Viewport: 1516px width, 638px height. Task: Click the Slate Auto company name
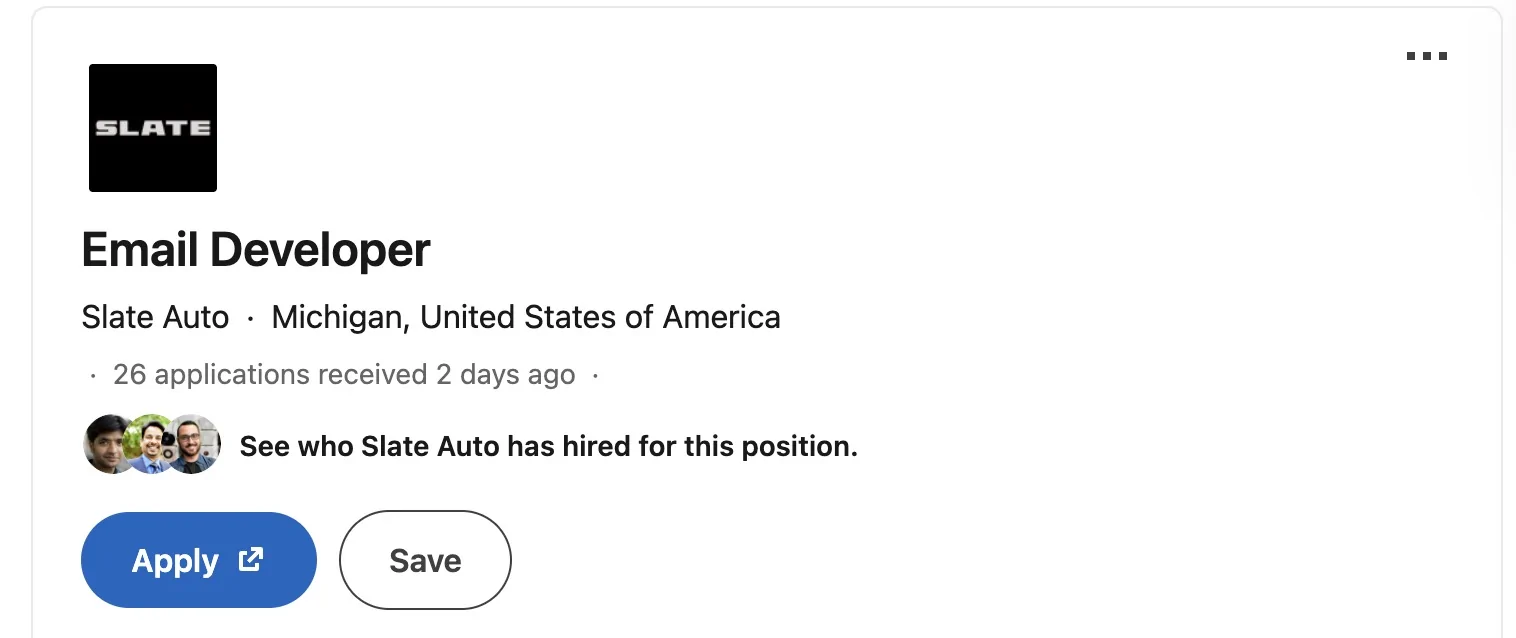pyautogui.click(x=155, y=317)
